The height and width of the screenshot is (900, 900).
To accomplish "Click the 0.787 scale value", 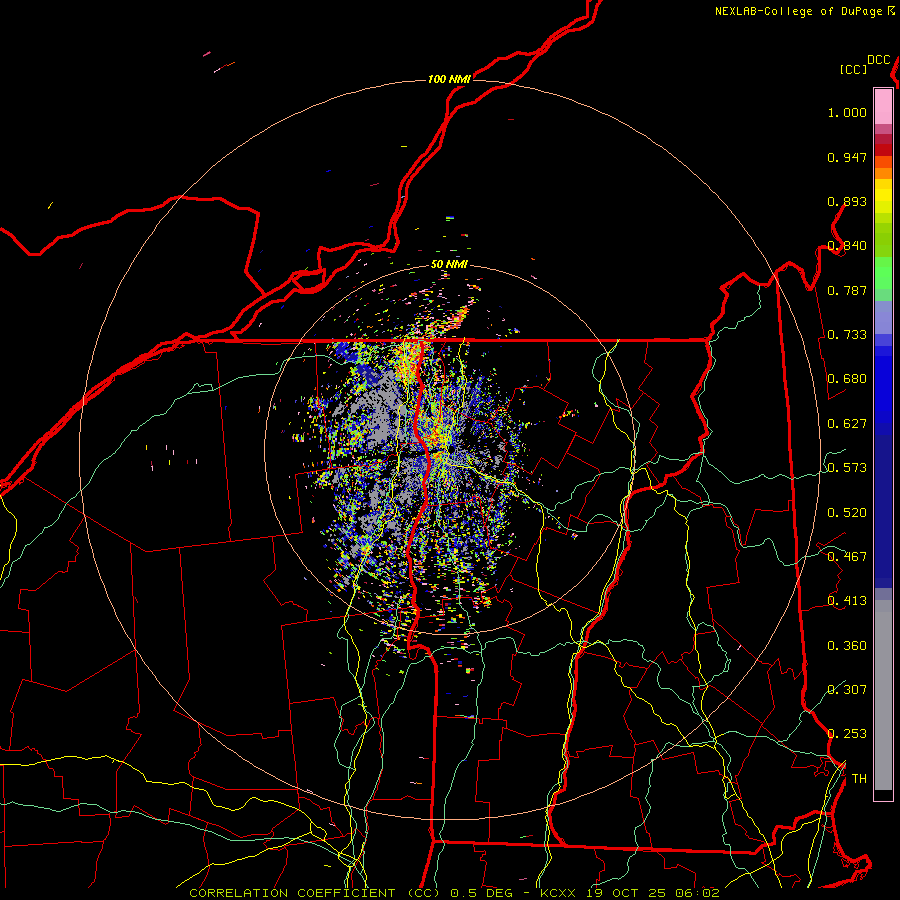I will [x=847, y=290].
